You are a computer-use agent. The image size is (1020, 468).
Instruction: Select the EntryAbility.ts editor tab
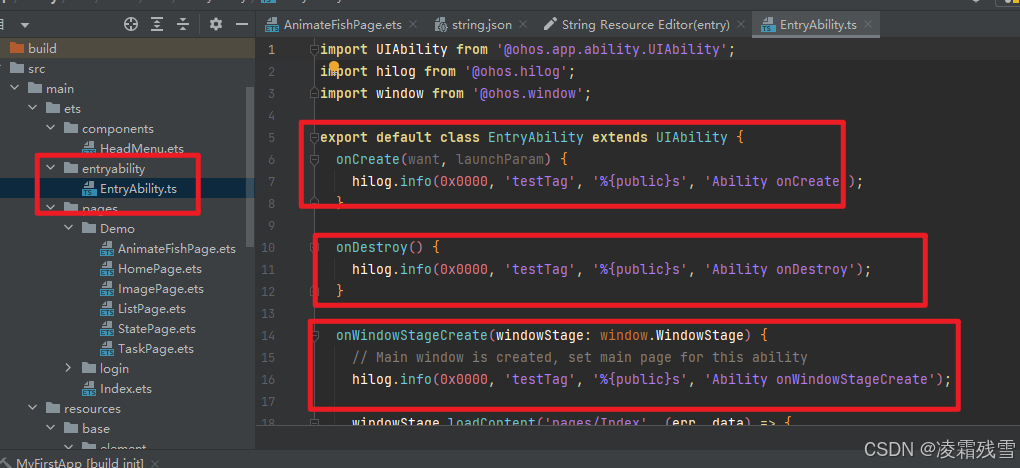818,25
